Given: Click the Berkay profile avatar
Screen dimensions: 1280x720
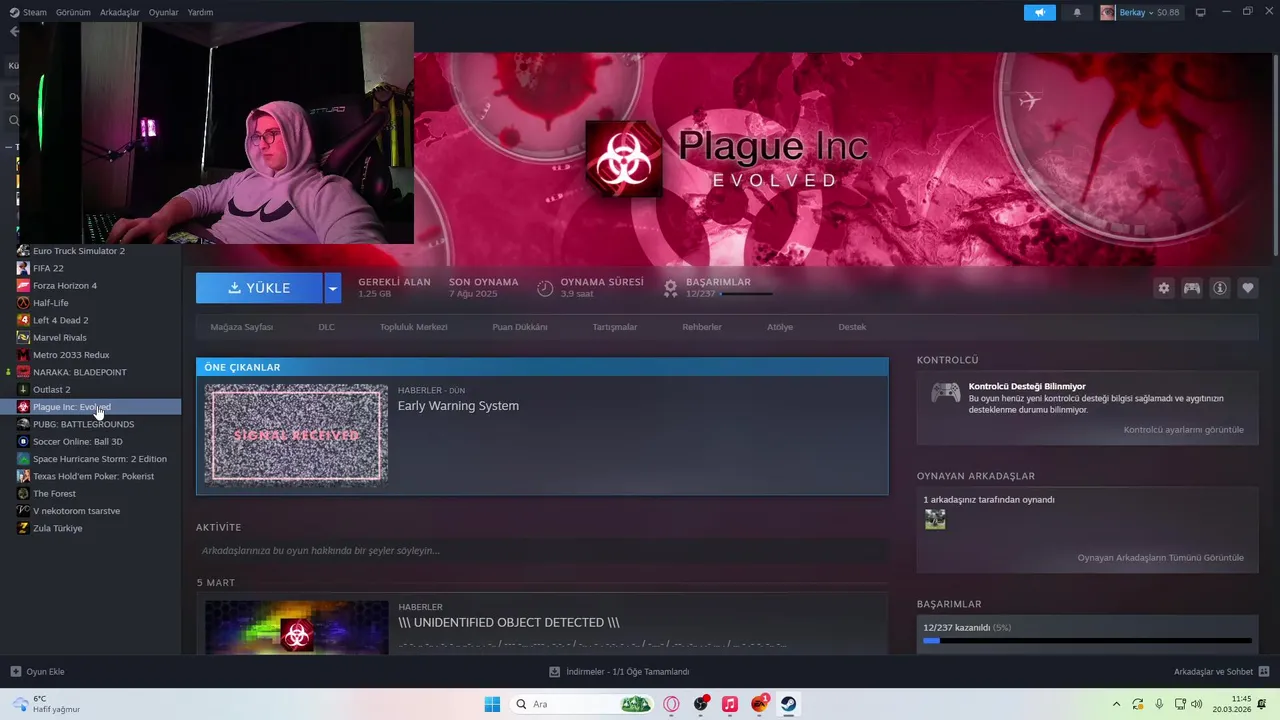Looking at the screenshot, I should [1108, 12].
